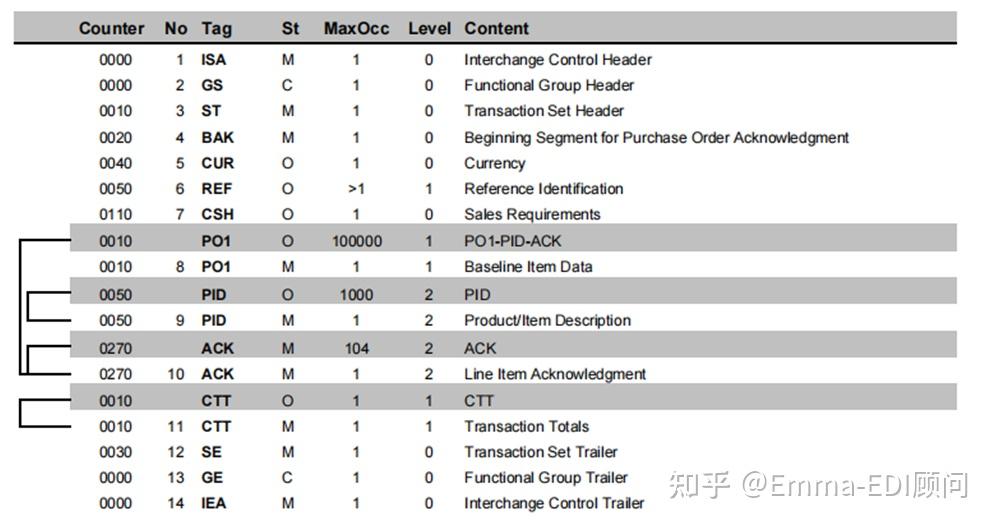995x526 pixels.
Task: Select the CUR Currency row
Action: [494, 164]
